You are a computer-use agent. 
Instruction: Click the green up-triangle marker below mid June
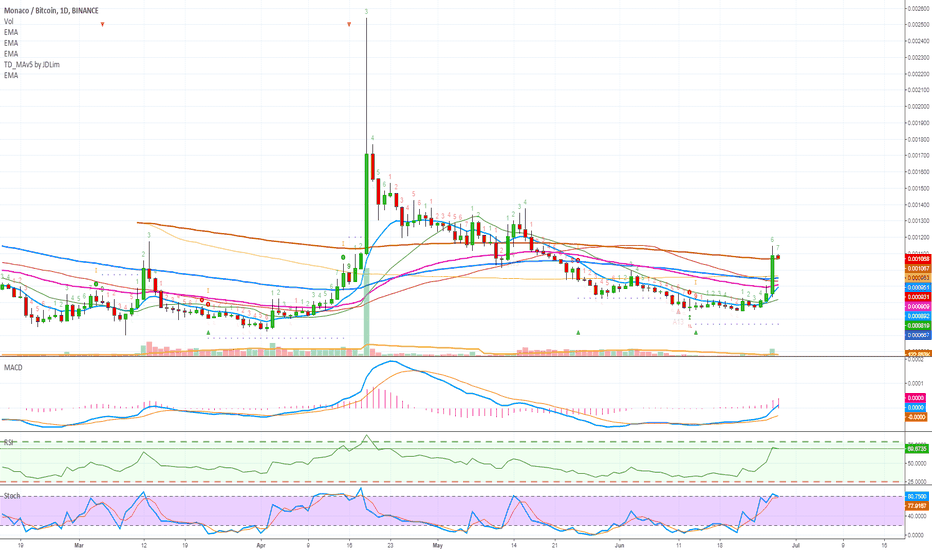pyautogui.click(x=695, y=332)
